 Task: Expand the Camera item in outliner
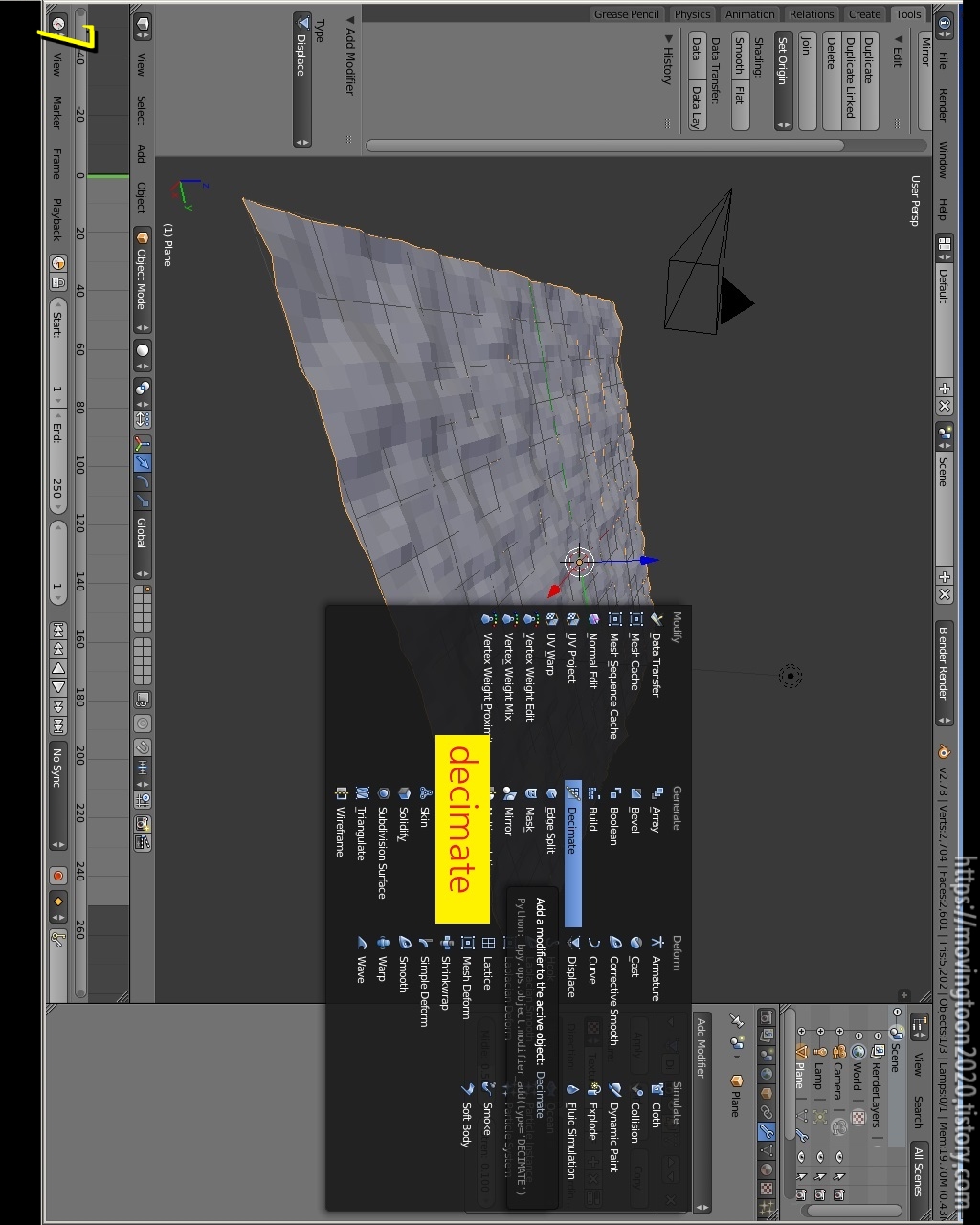pyautogui.click(x=840, y=1030)
